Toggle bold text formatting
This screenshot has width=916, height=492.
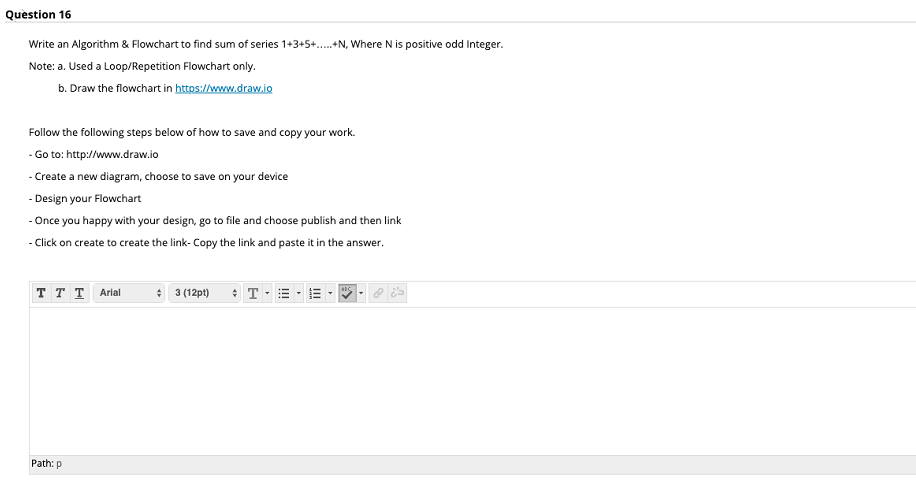41,293
